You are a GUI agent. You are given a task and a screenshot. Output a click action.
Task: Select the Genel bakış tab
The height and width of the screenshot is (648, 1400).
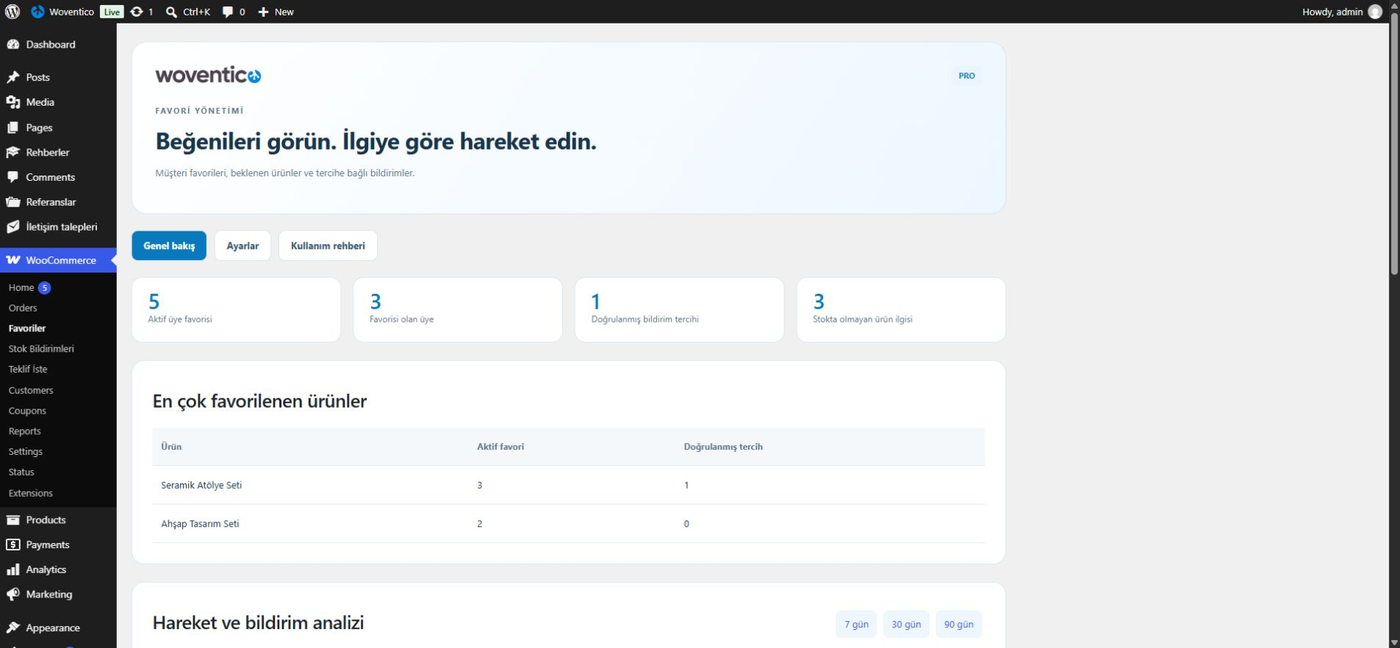coord(169,246)
